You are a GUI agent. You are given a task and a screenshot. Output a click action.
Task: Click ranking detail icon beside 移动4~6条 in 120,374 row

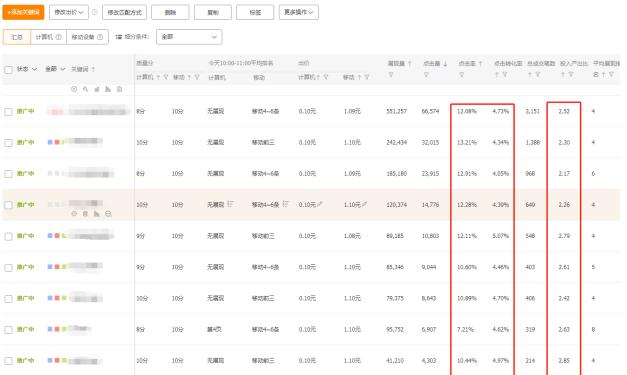point(286,204)
